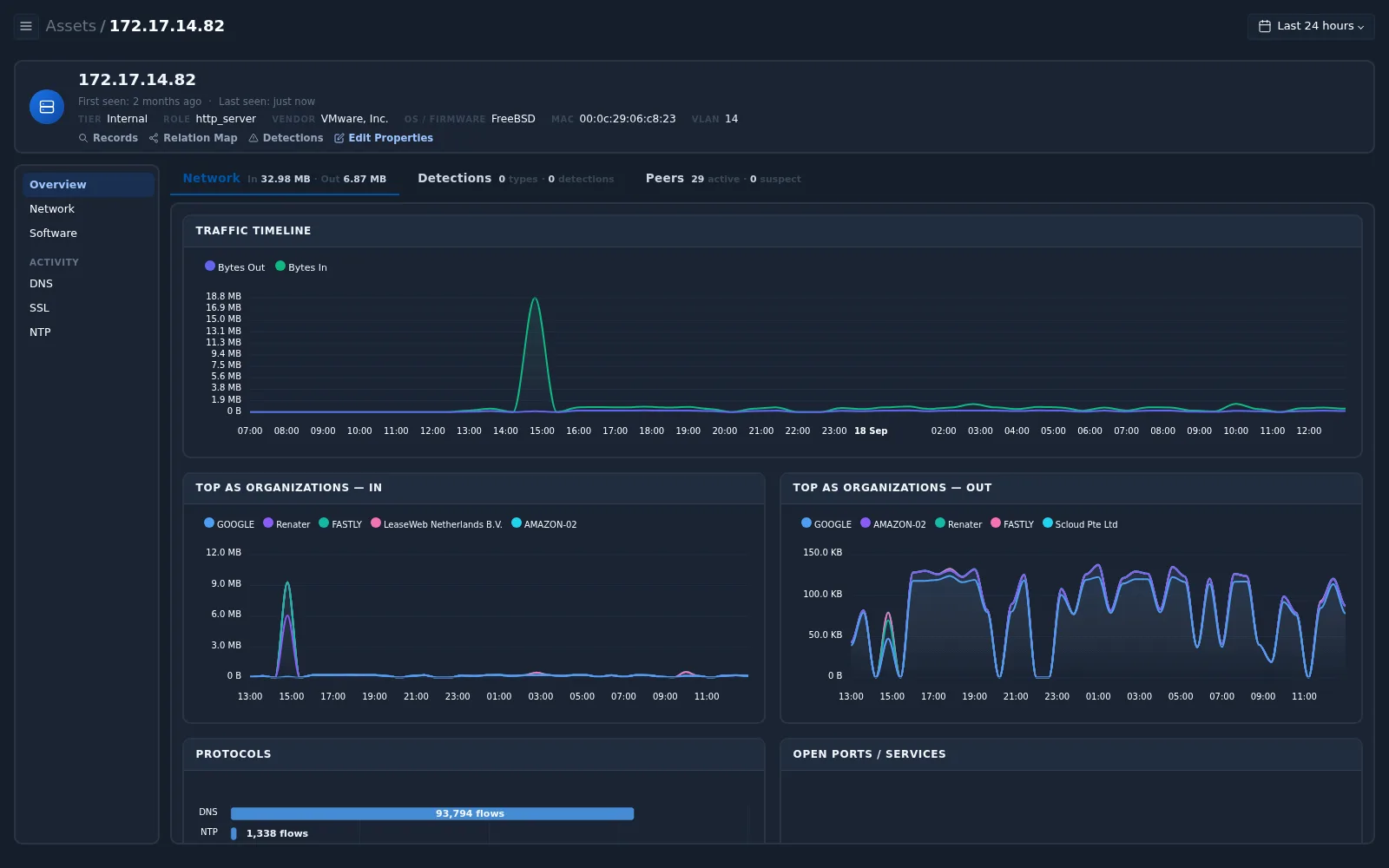This screenshot has height=868, width=1389.
Task: Click the FreeBSD OS value
Action: (513, 119)
